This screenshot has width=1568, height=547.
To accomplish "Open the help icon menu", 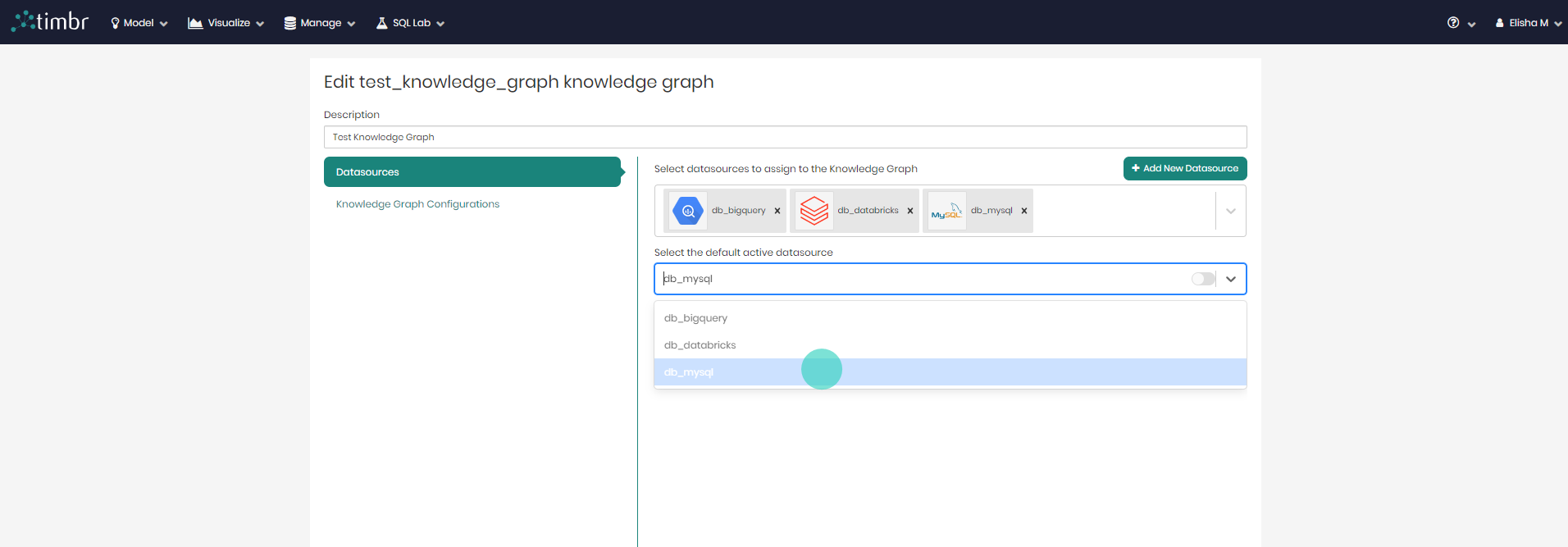I will pyautogui.click(x=1461, y=23).
